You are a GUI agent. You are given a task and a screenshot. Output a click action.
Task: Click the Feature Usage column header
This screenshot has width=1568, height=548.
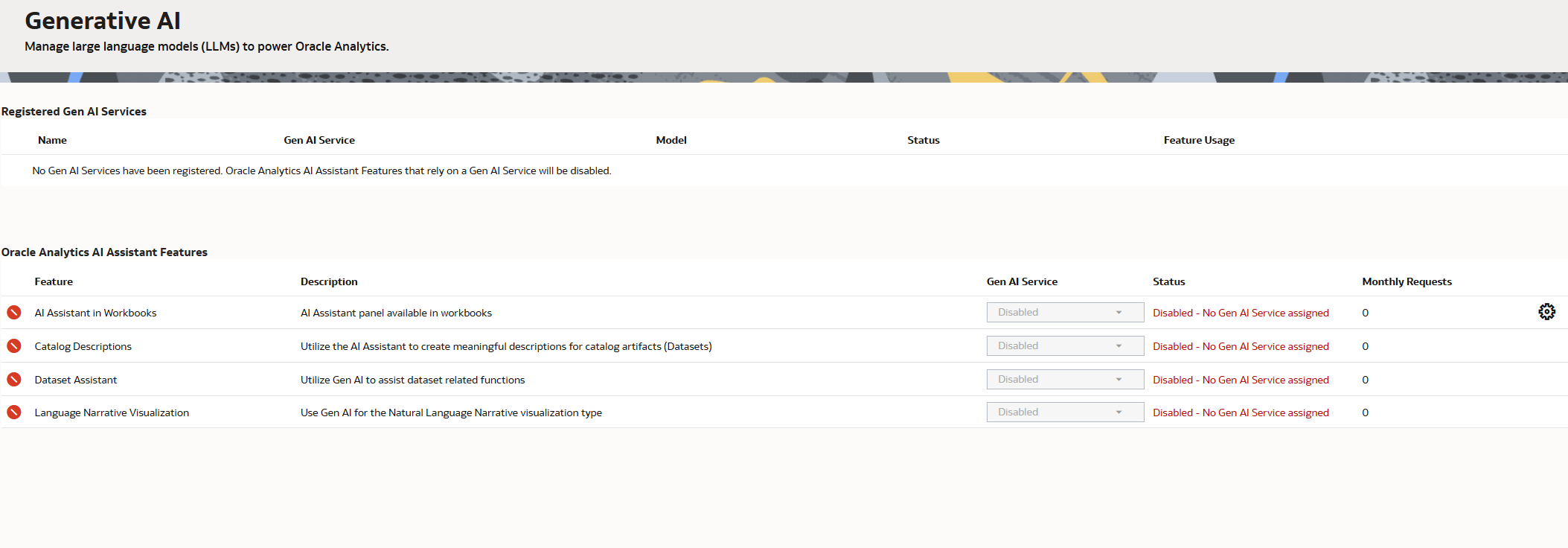pyautogui.click(x=1199, y=140)
